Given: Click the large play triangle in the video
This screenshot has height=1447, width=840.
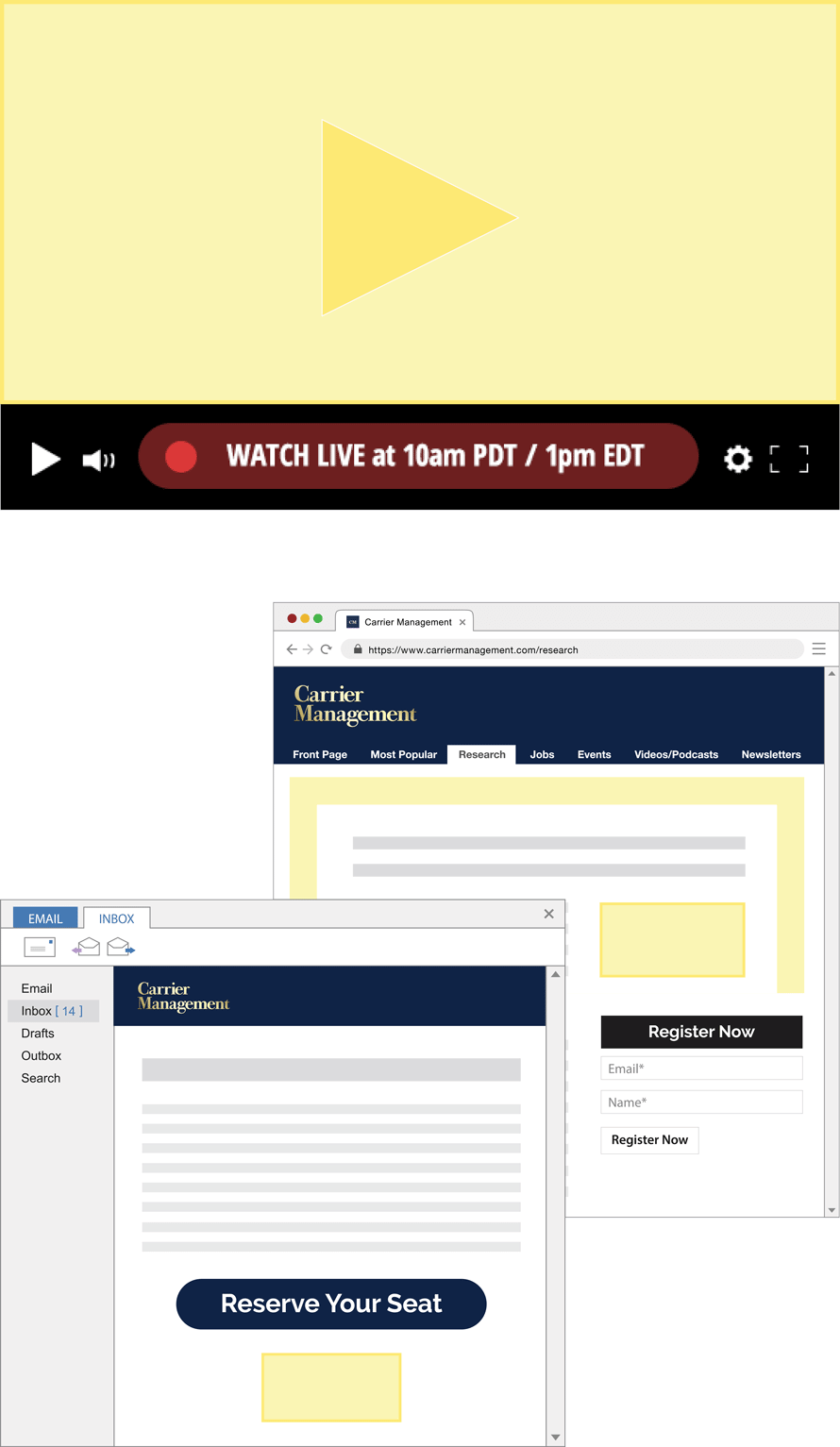Looking at the screenshot, I should click(x=406, y=218).
